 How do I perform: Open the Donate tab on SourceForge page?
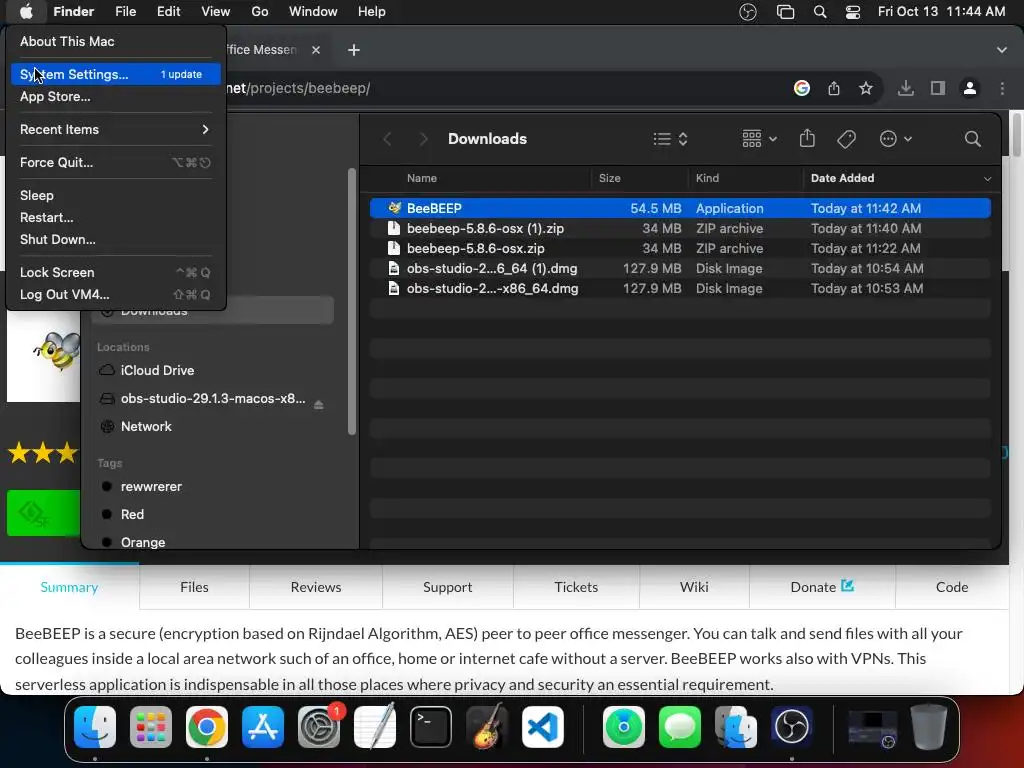[x=822, y=587]
